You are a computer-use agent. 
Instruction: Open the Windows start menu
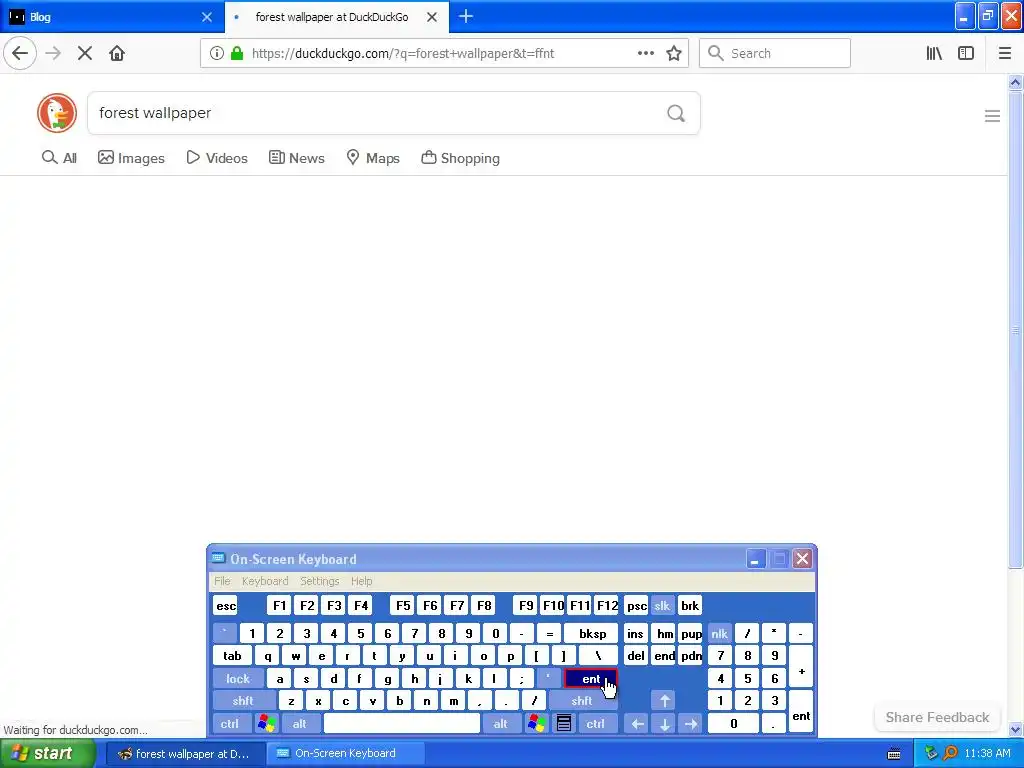tap(47, 754)
